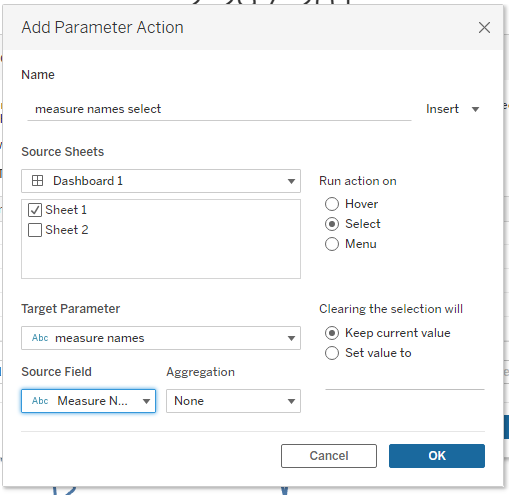Select the Set value to option
Screen dimensions: 509x495
coord(332,353)
